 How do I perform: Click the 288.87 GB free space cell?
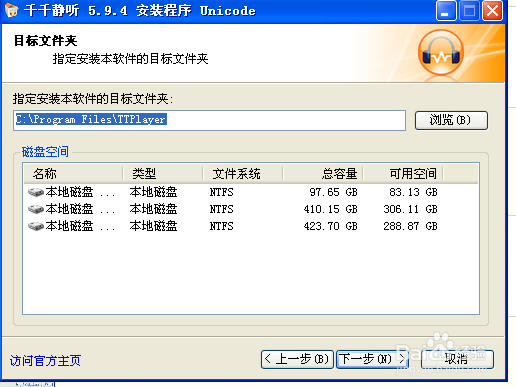point(410,226)
